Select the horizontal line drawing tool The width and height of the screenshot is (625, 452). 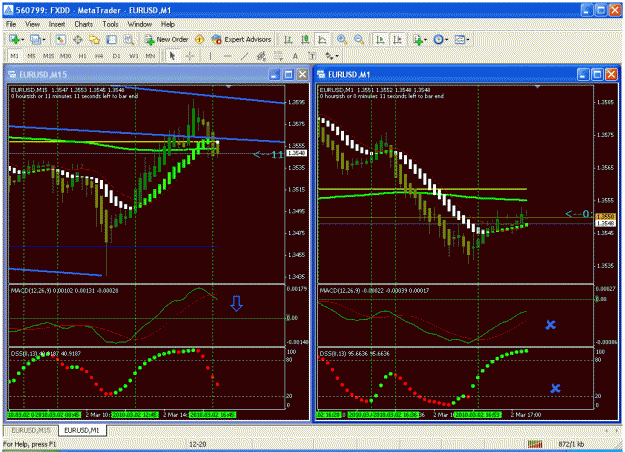click(227, 56)
